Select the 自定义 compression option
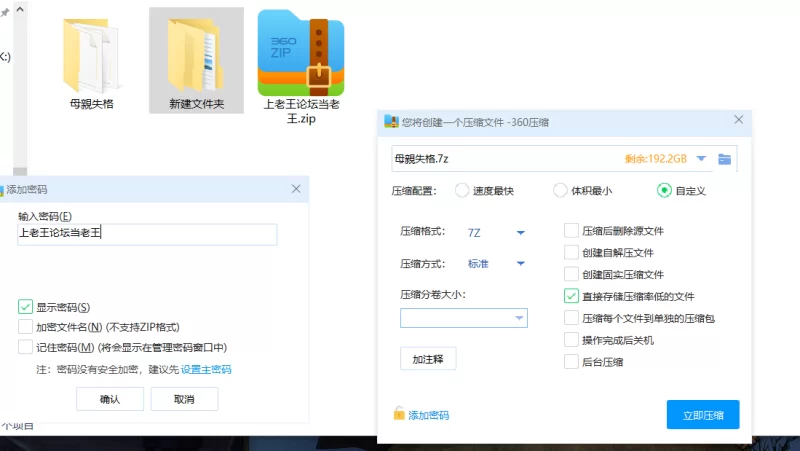800x451 pixels. tap(664, 190)
